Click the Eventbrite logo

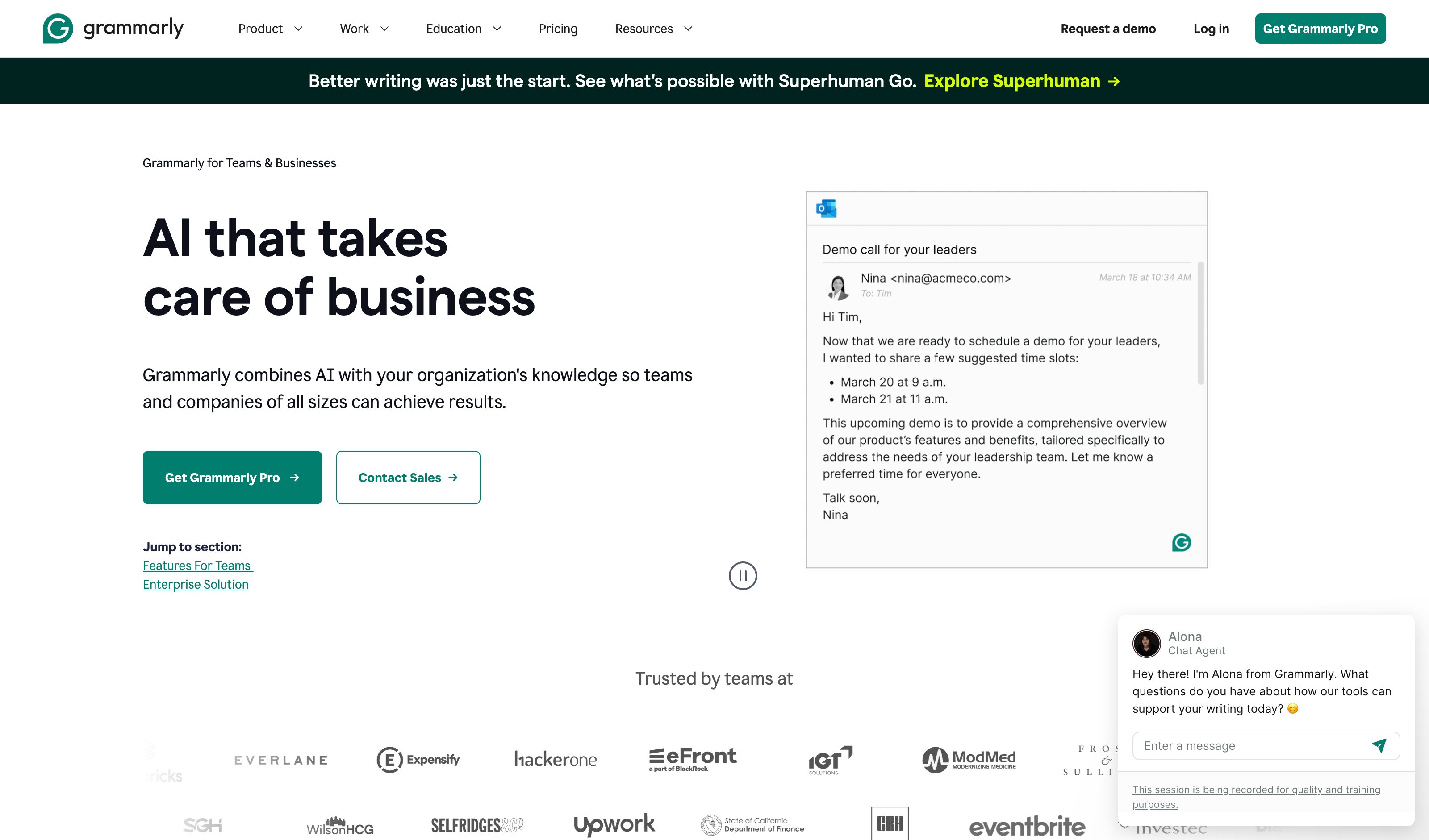pos(1027,826)
